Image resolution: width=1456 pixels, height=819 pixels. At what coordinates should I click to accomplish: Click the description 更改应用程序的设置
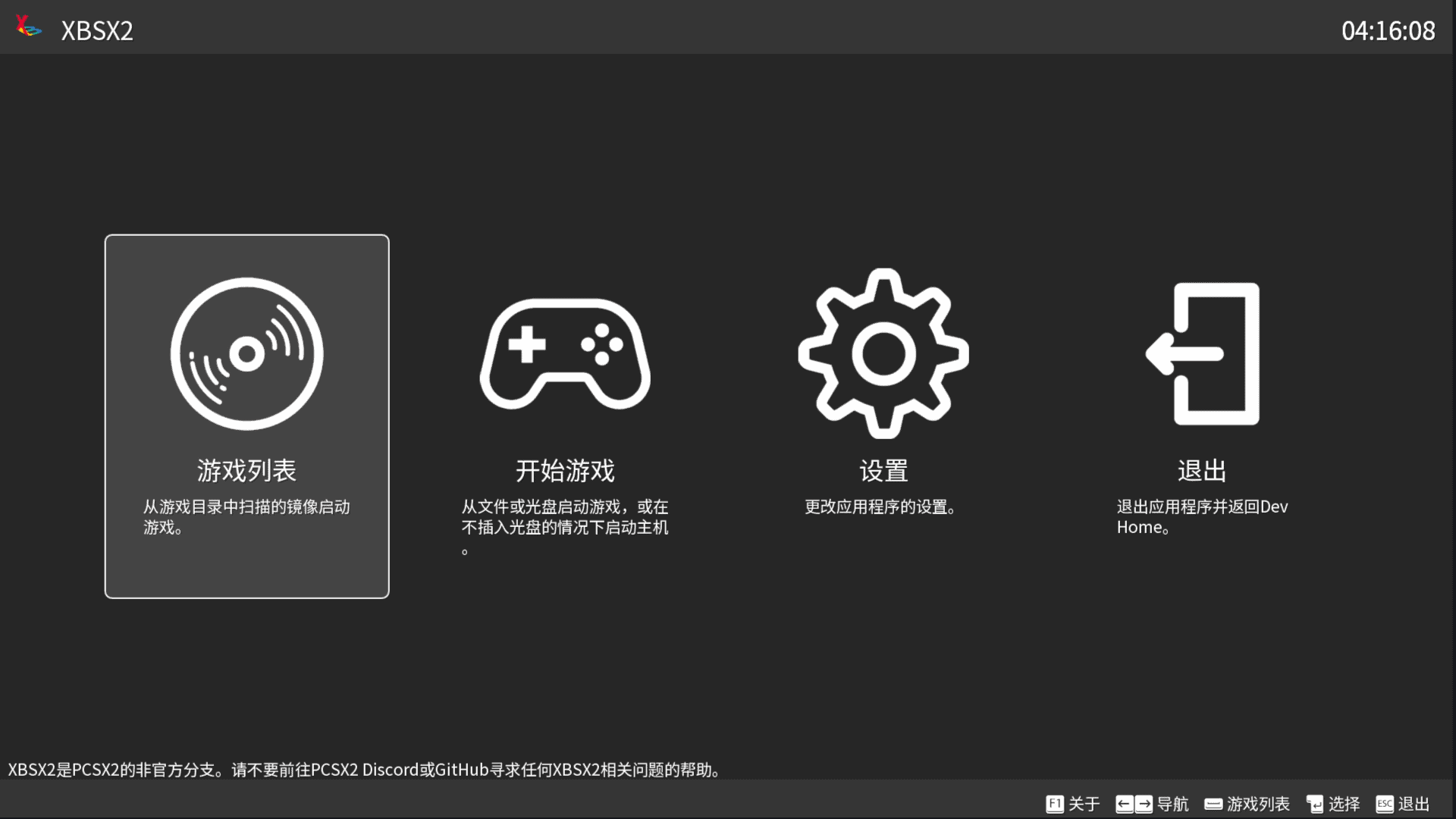[x=880, y=507]
